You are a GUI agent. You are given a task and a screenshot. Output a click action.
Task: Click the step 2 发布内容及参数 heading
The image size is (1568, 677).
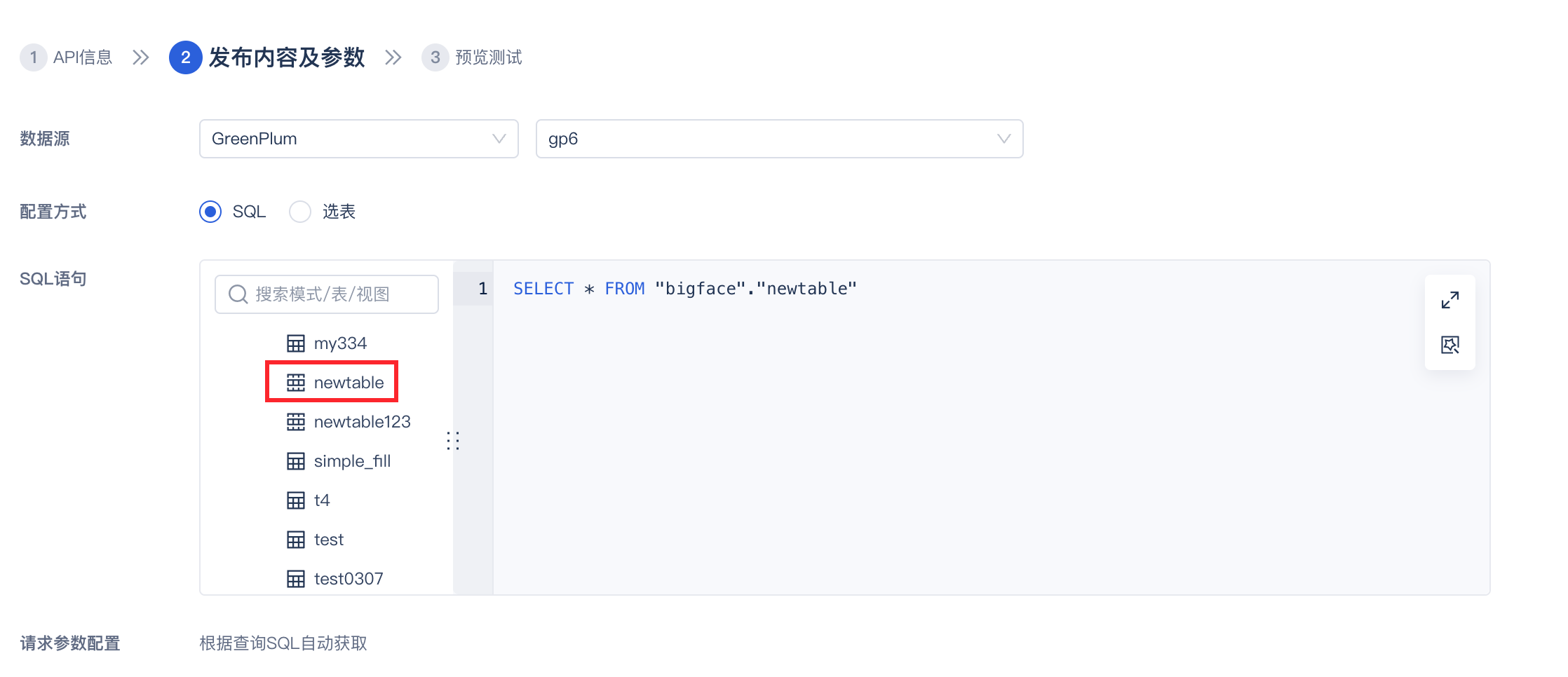coord(286,57)
